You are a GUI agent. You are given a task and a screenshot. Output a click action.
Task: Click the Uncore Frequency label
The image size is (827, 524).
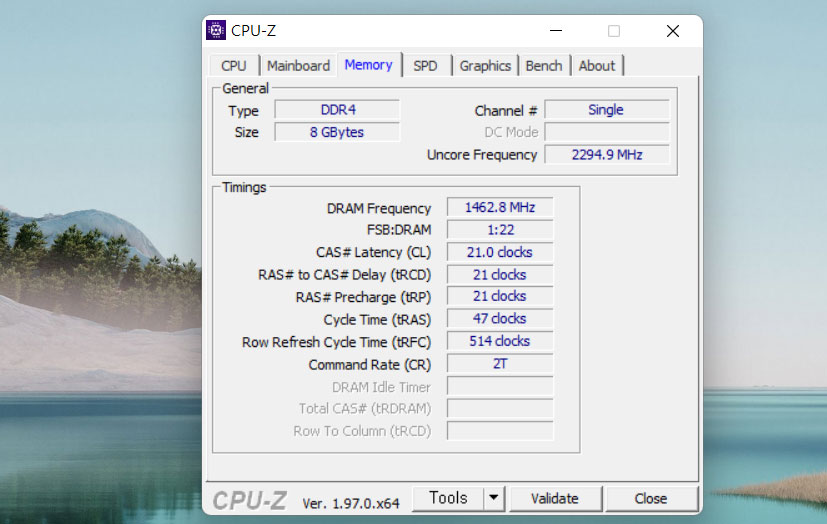pyautogui.click(x=482, y=155)
